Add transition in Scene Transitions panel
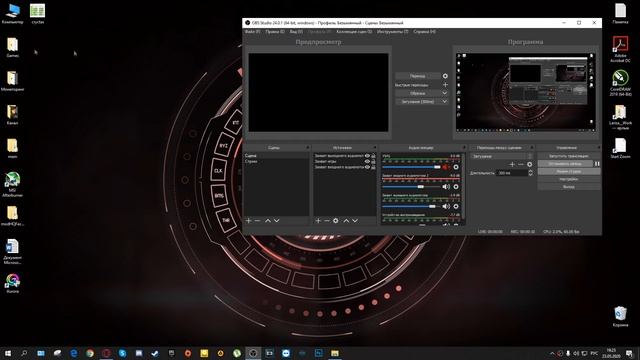This screenshot has height=360, width=640. tap(512, 164)
